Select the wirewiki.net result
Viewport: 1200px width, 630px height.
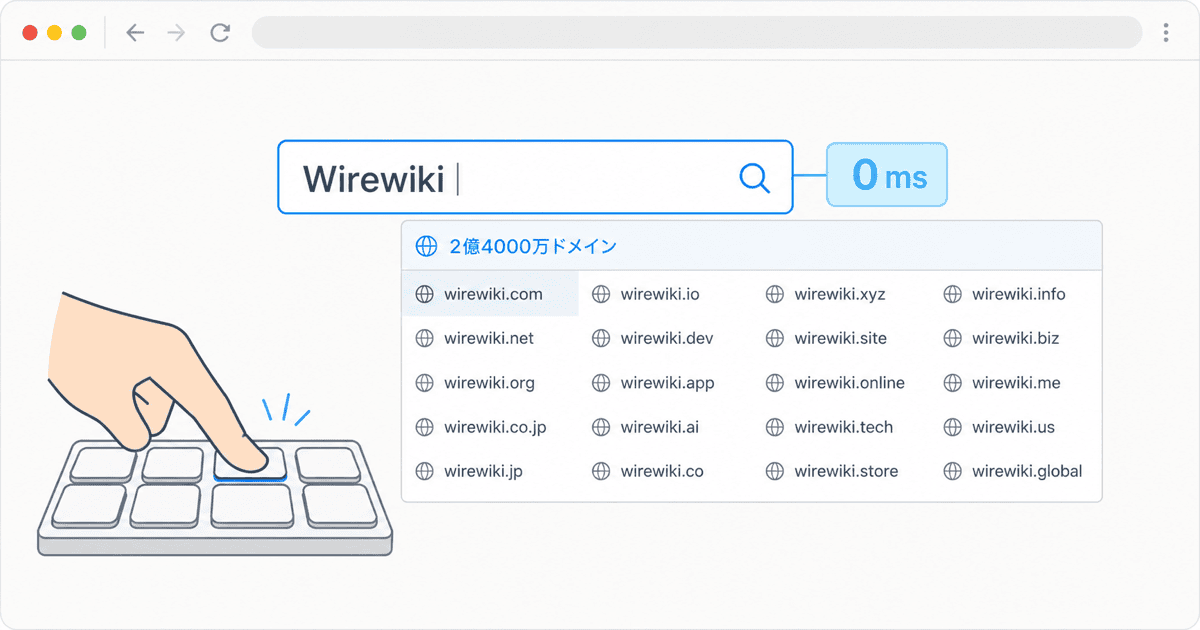coord(489,338)
